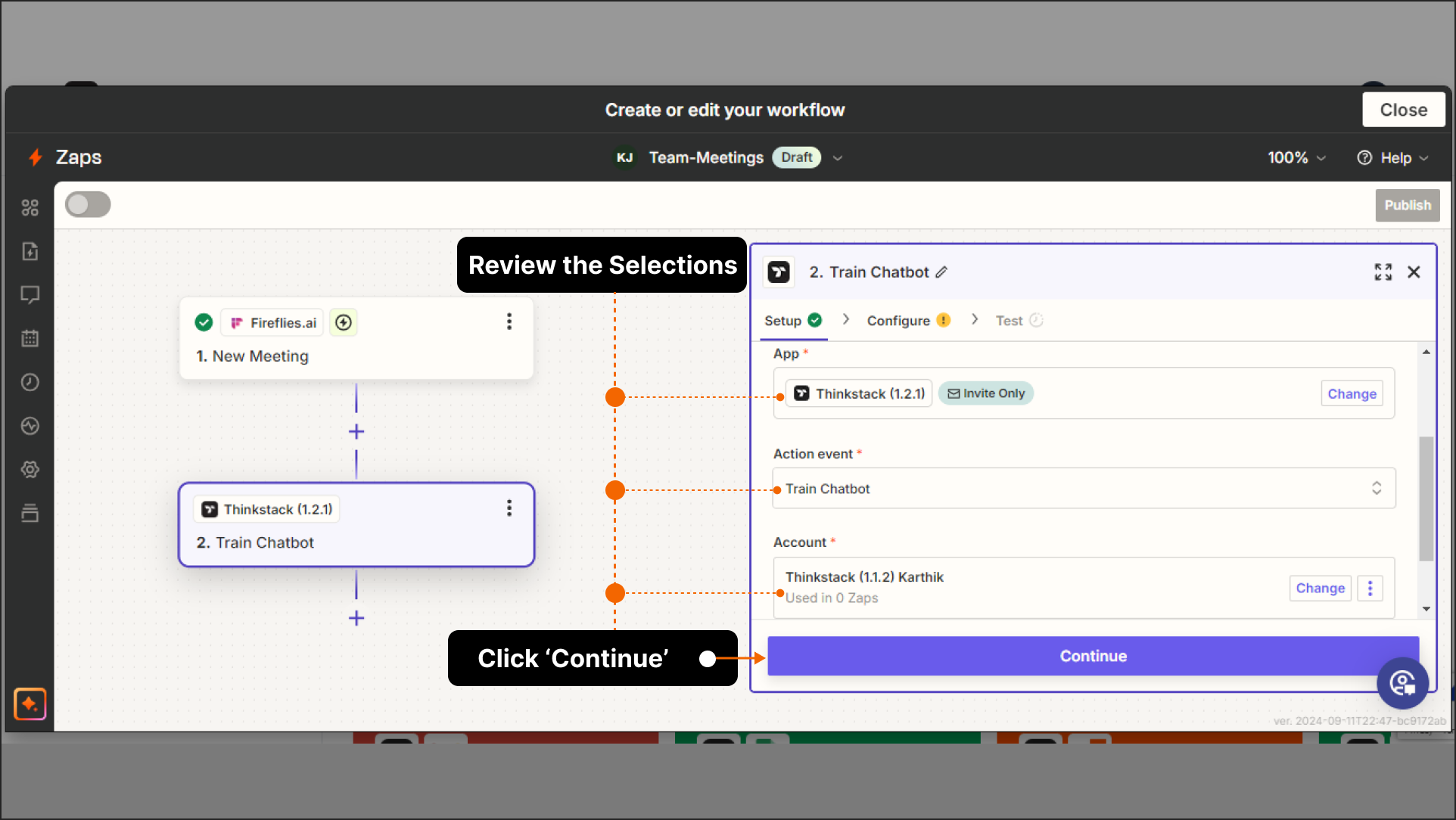Rename step using pencil icon
Viewport: 1456px width, 820px height.
point(941,272)
